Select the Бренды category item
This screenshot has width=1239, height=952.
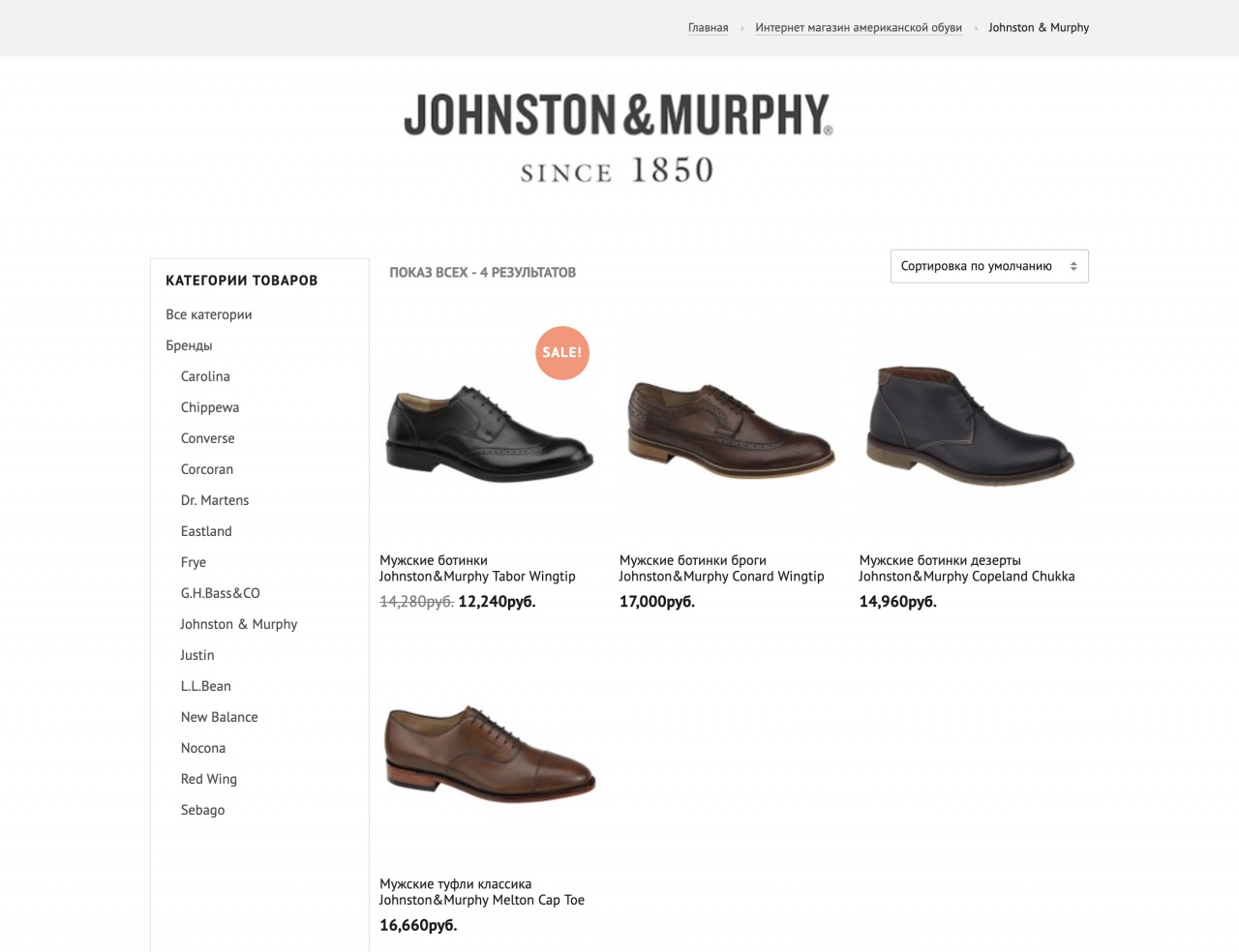coord(189,345)
